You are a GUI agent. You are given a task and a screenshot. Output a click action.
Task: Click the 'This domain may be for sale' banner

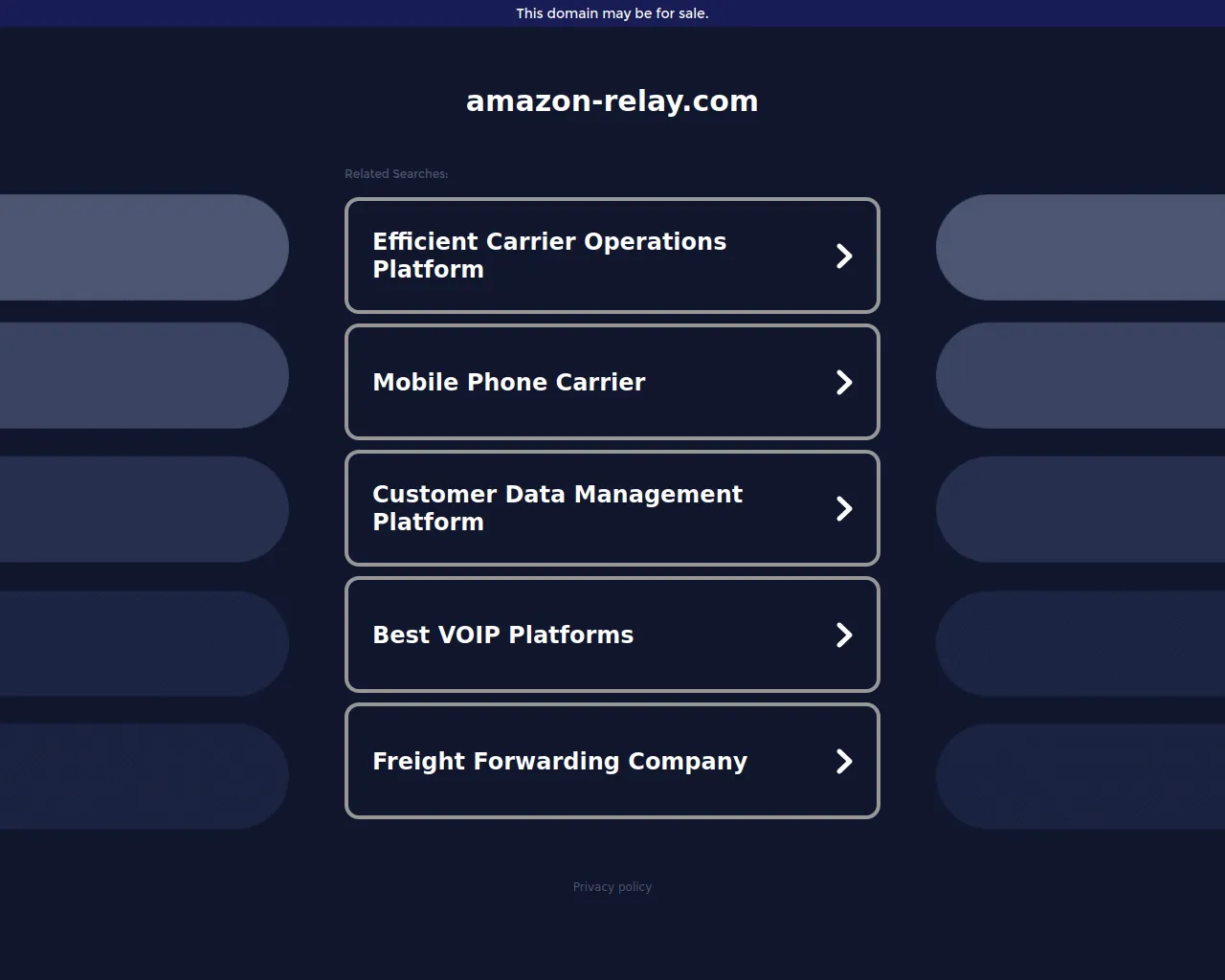click(x=612, y=13)
